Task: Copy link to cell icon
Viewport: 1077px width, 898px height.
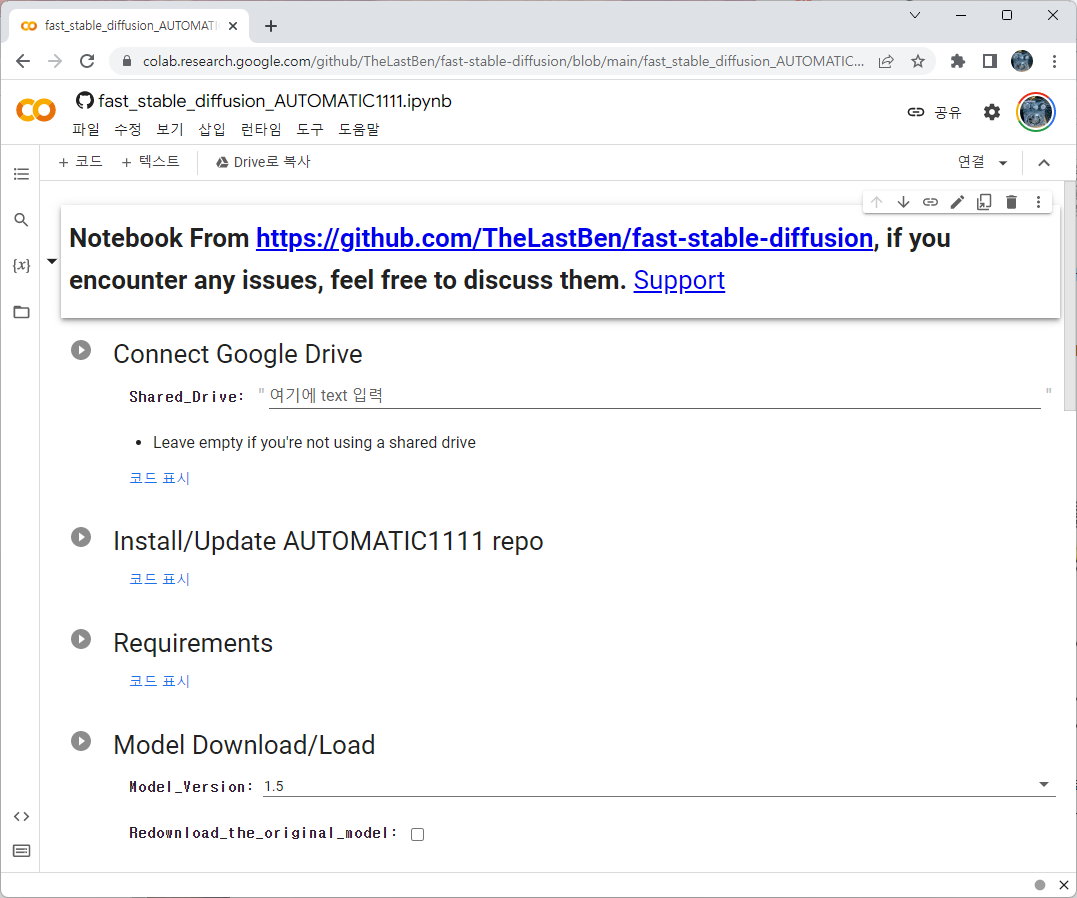Action: click(x=930, y=202)
